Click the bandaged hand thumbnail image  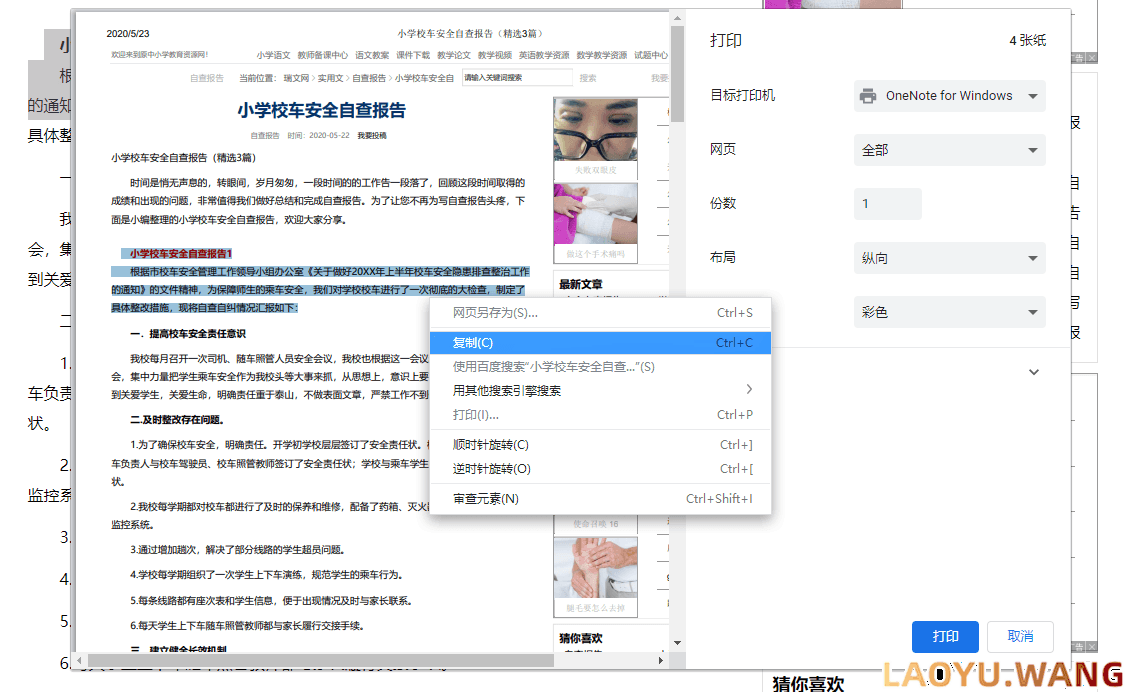(595, 214)
